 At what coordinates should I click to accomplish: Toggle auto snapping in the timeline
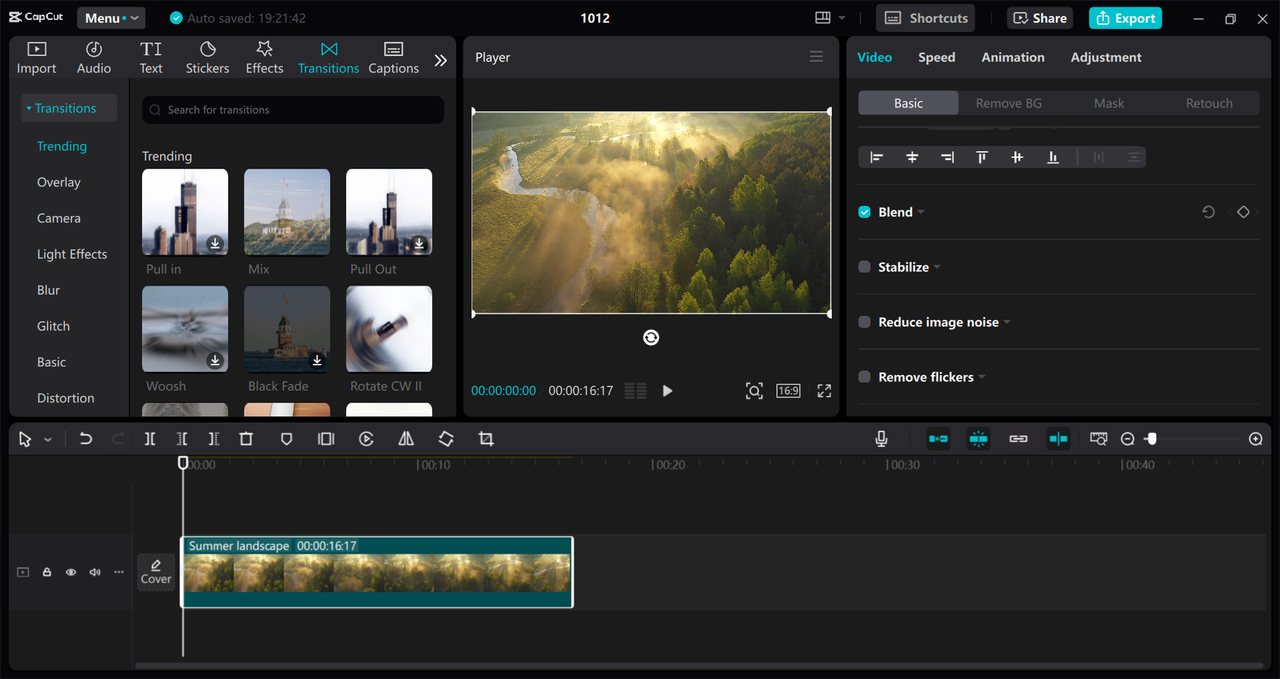[x=978, y=439]
